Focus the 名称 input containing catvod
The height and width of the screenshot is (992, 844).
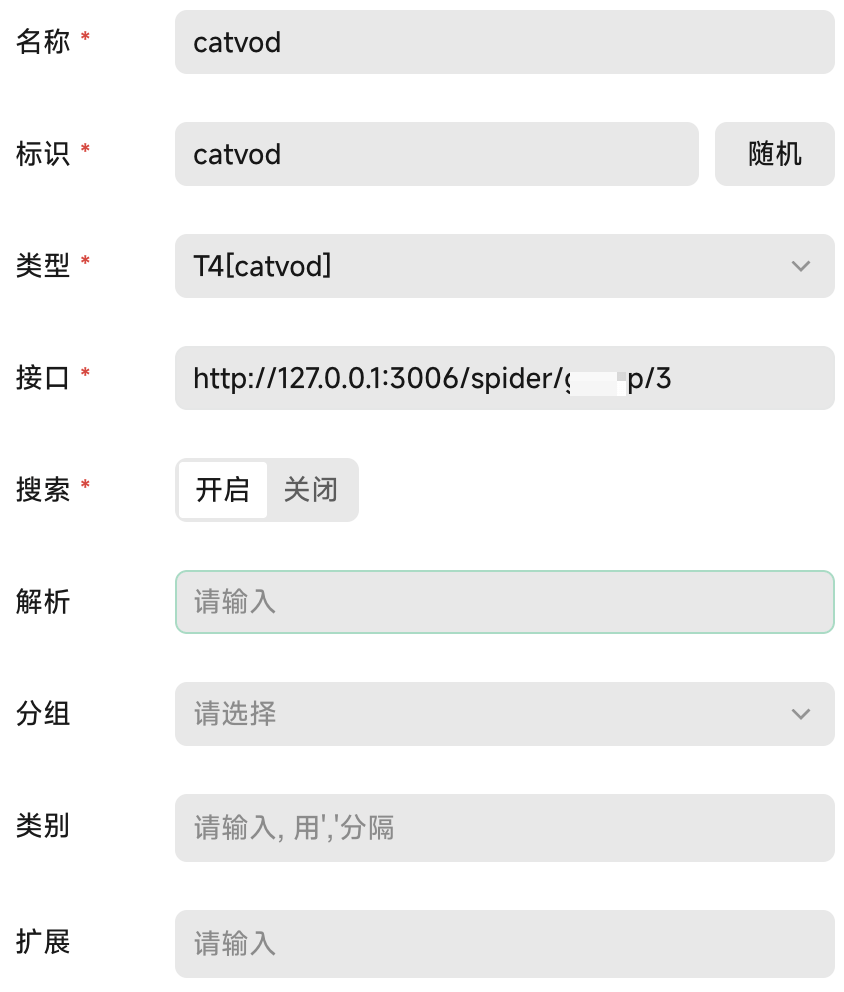click(504, 42)
